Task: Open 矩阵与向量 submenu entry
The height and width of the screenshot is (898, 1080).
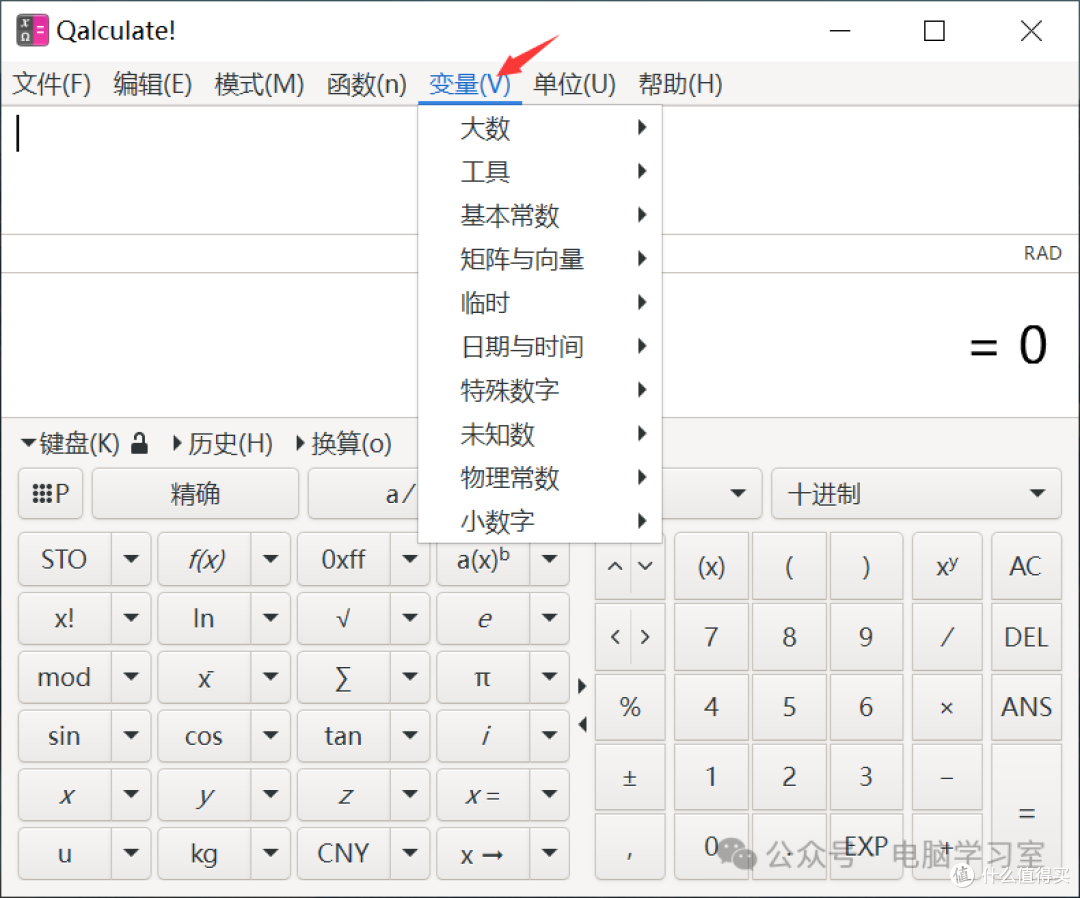Action: pyautogui.click(x=540, y=259)
